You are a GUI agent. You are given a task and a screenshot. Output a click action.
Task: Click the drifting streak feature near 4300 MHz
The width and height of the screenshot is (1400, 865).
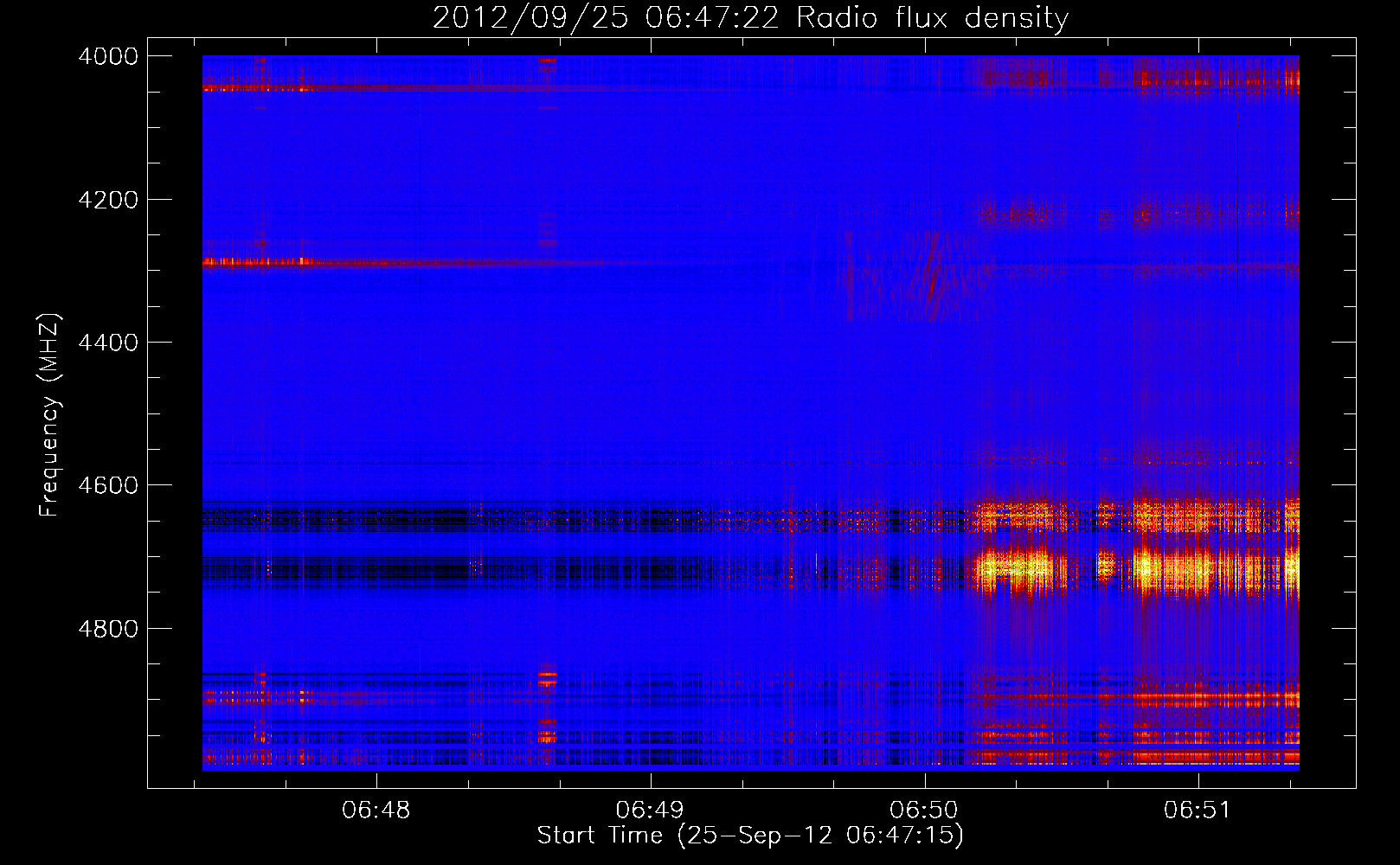[x=931, y=268]
